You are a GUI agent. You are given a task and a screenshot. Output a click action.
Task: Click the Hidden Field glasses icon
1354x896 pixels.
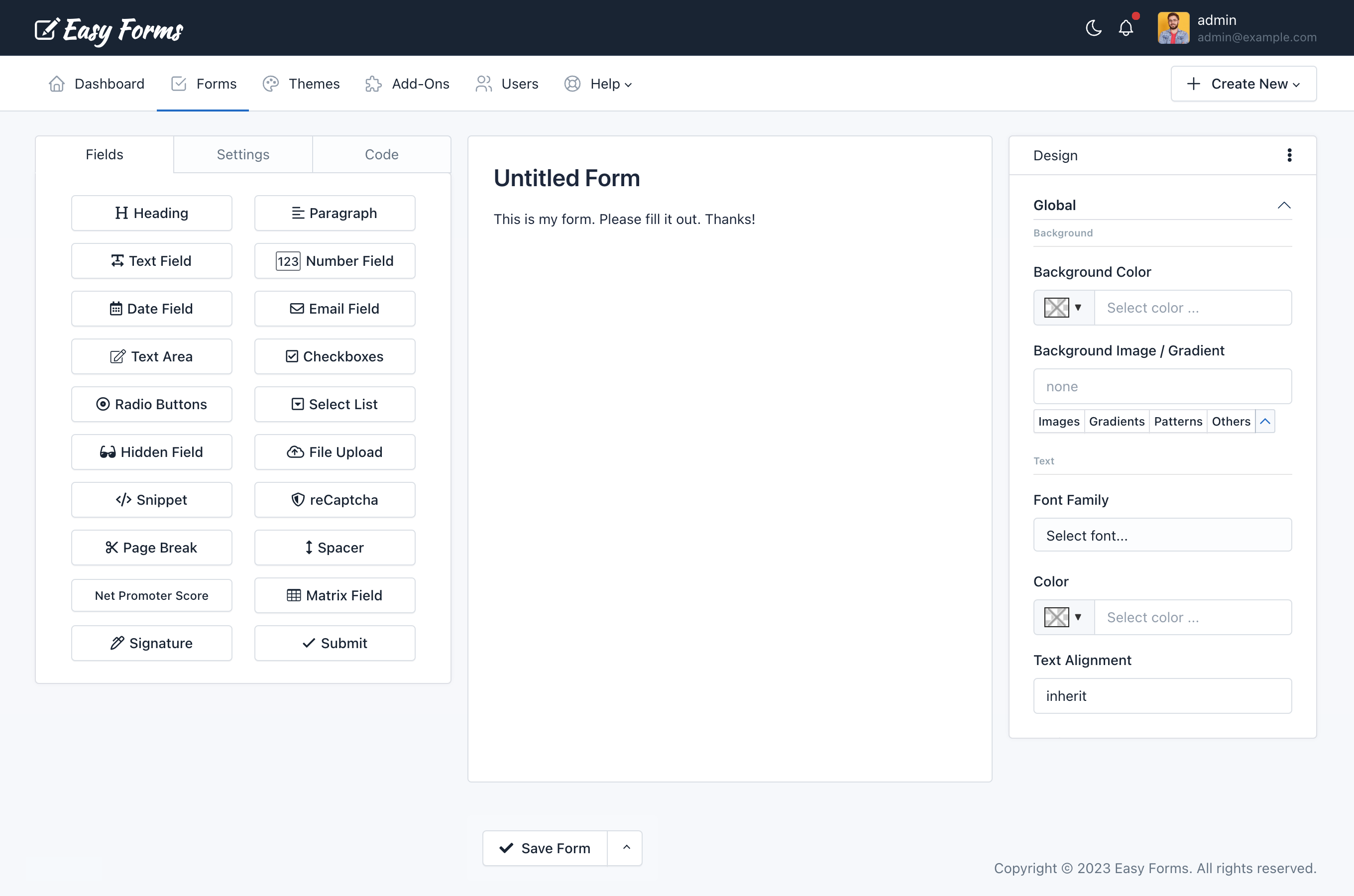(x=106, y=452)
